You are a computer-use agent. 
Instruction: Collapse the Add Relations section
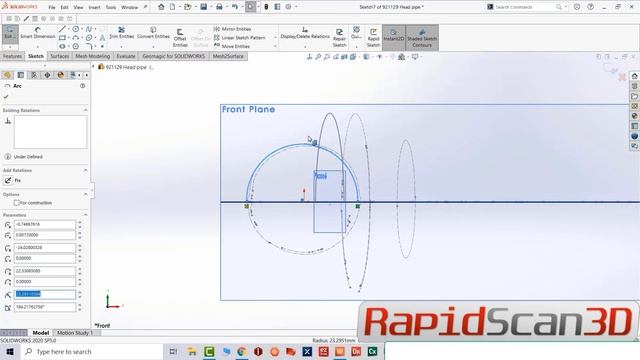coord(85,170)
